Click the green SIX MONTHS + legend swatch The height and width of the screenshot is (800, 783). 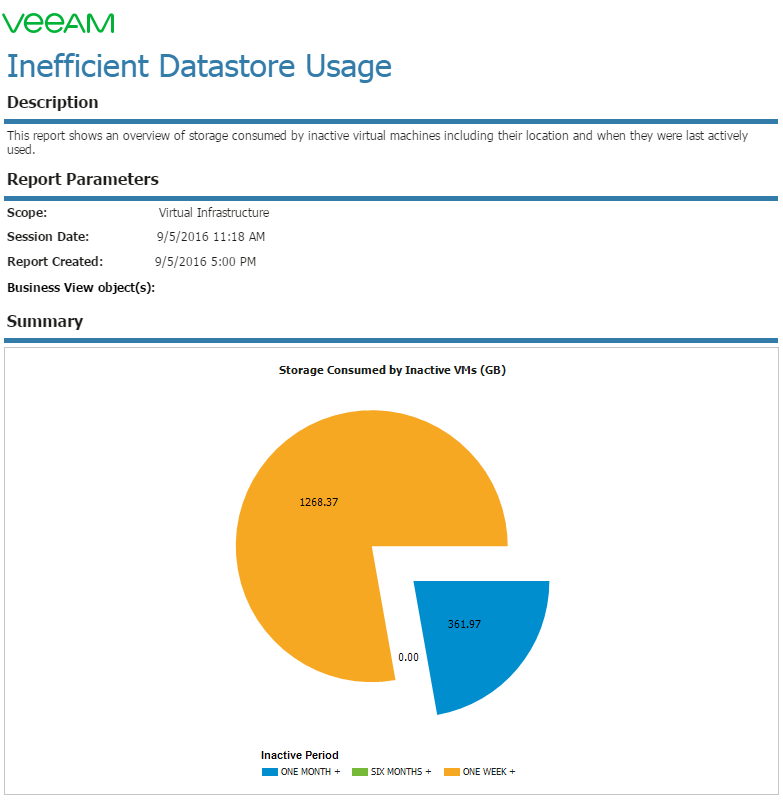360,772
